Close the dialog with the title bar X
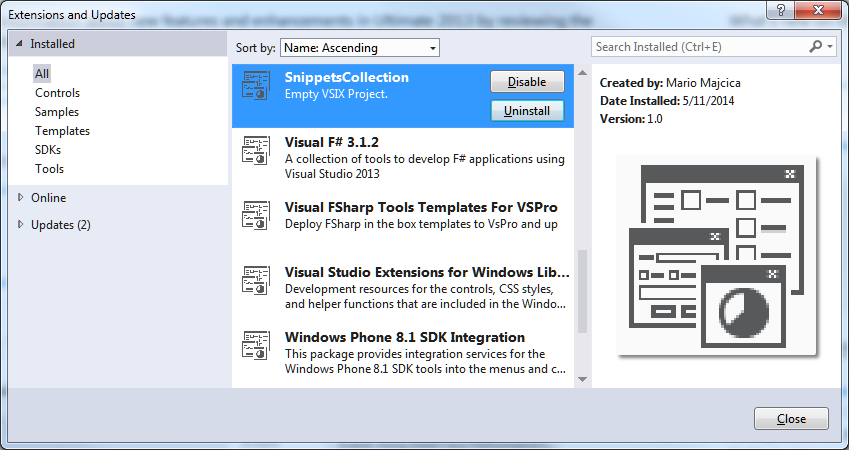The width and height of the screenshot is (849, 450). click(x=819, y=10)
